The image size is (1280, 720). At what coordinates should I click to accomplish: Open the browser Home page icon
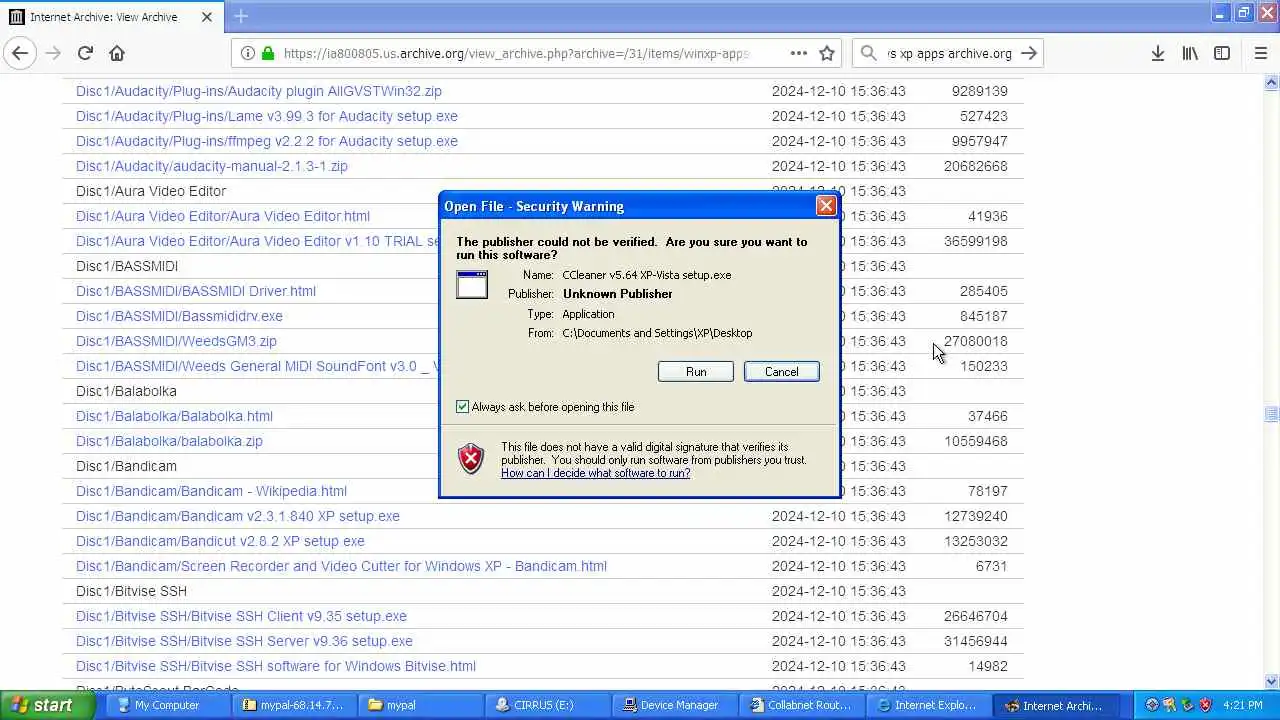click(117, 54)
